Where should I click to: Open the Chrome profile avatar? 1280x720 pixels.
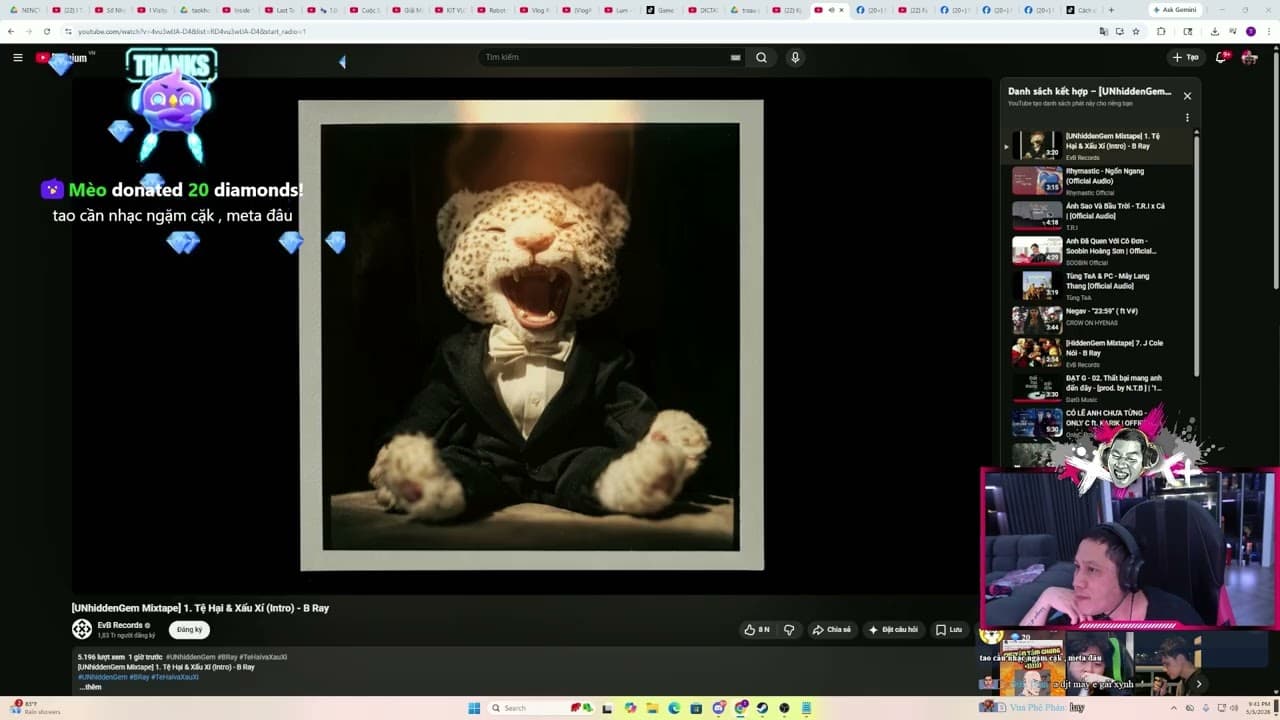(x=1250, y=31)
